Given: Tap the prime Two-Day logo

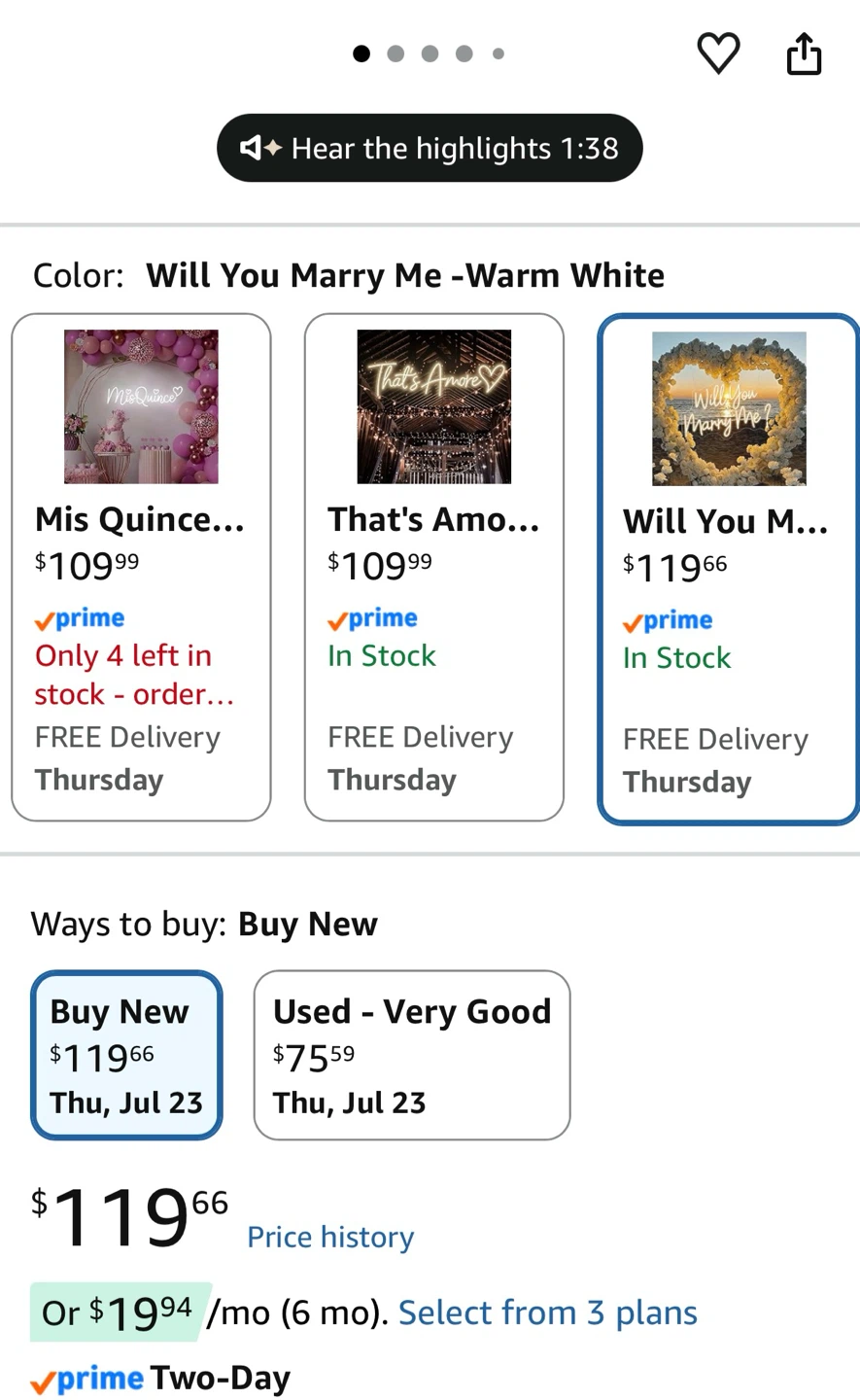Looking at the screenshot, I should pos(160,1379).
